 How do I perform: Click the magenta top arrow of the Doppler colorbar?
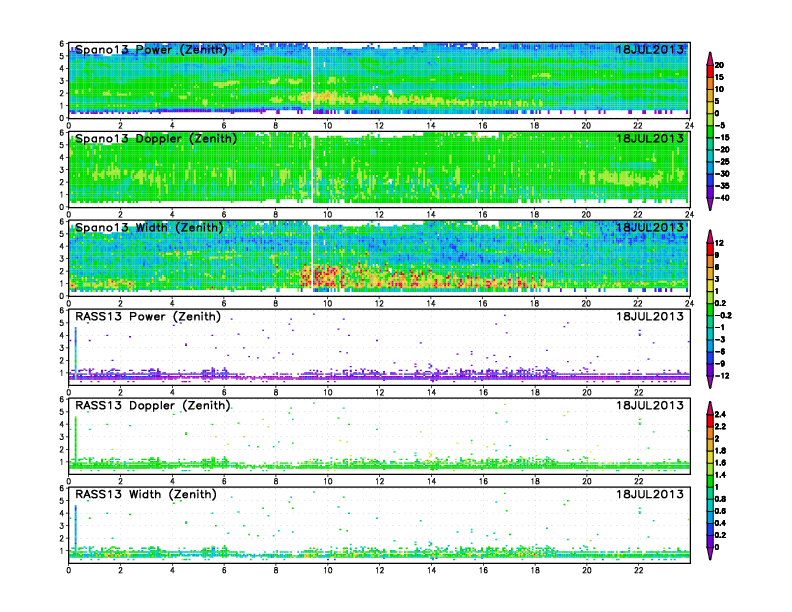tap(710, 237)
